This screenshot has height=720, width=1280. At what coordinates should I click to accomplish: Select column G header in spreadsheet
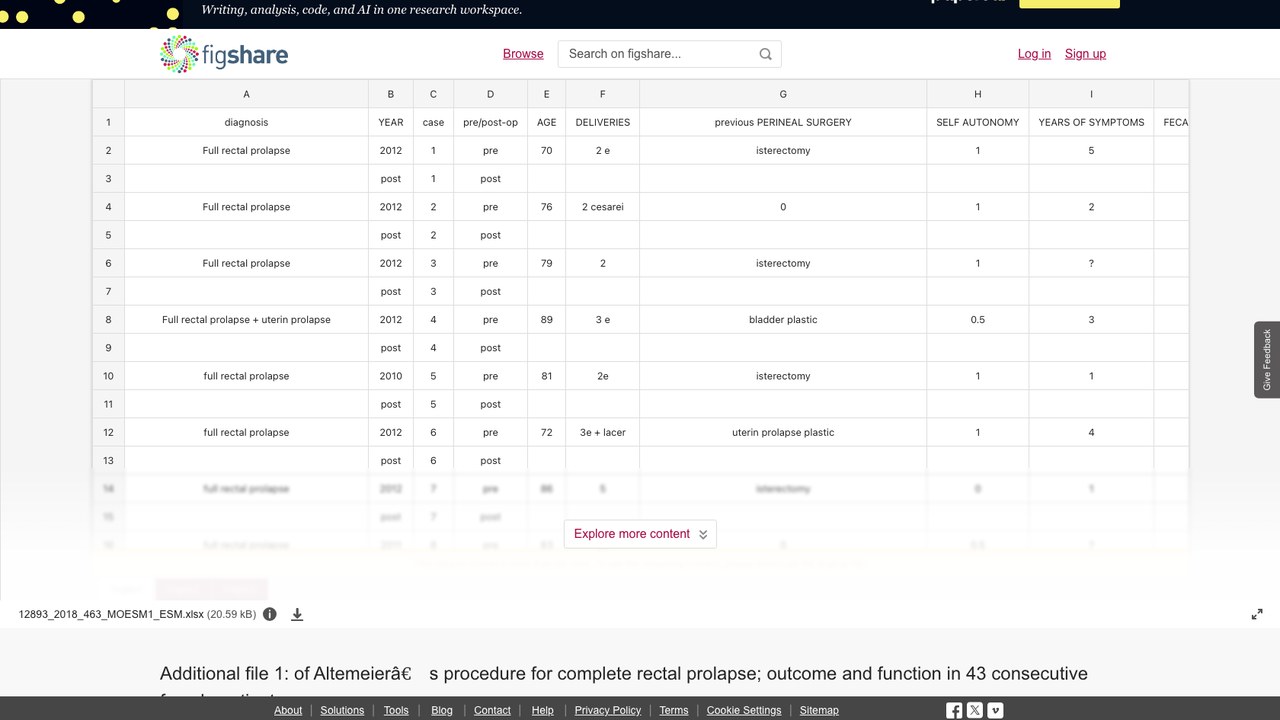click(x=783, y=94)
